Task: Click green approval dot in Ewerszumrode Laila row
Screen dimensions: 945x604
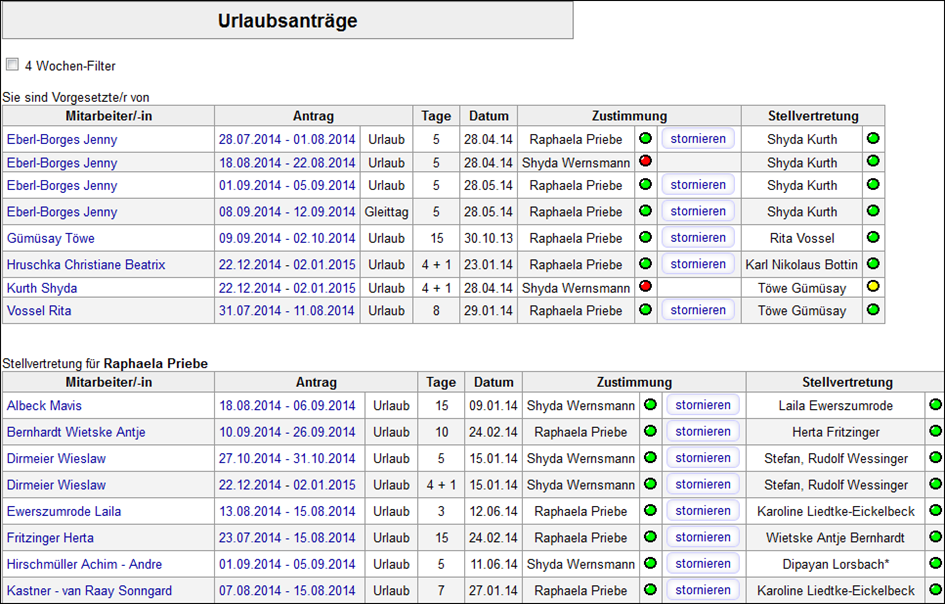Action: point(650,510)
